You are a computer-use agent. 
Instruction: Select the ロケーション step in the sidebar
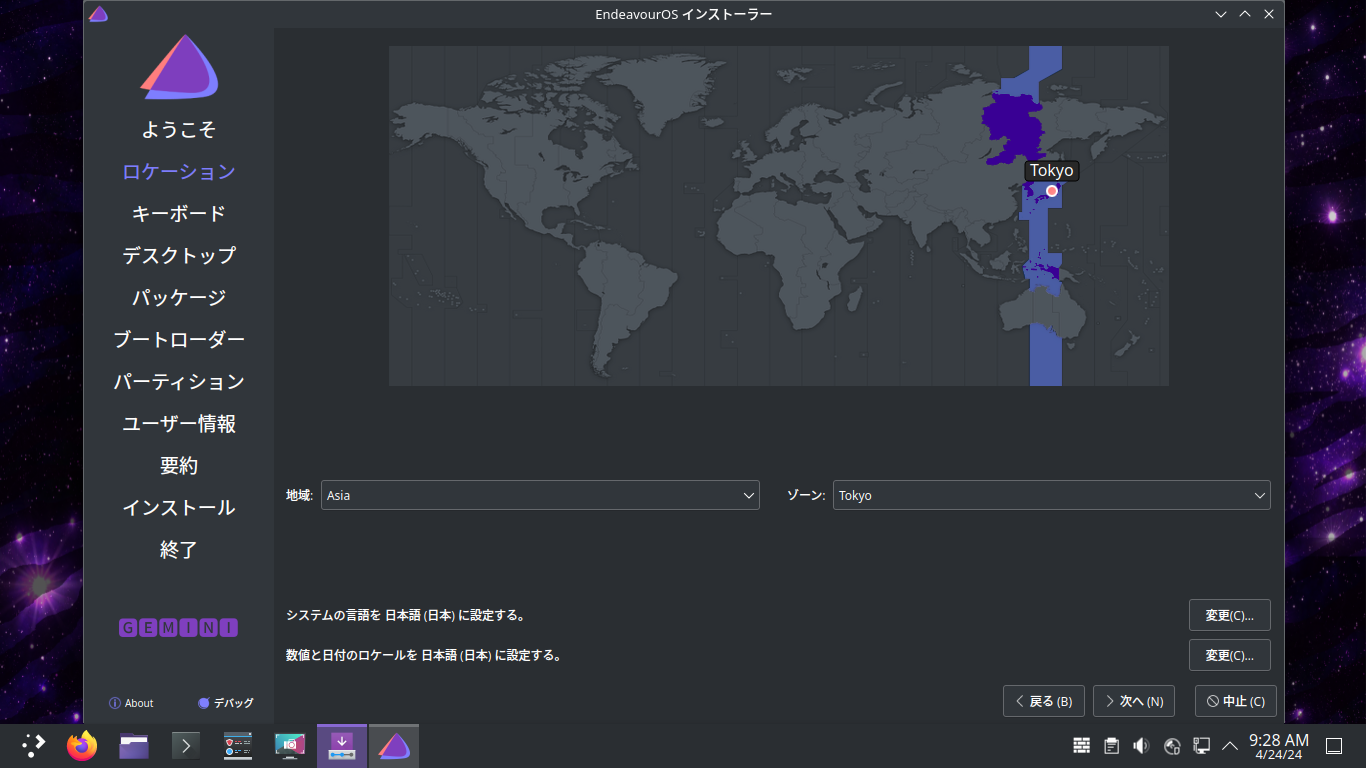point(179,172)
